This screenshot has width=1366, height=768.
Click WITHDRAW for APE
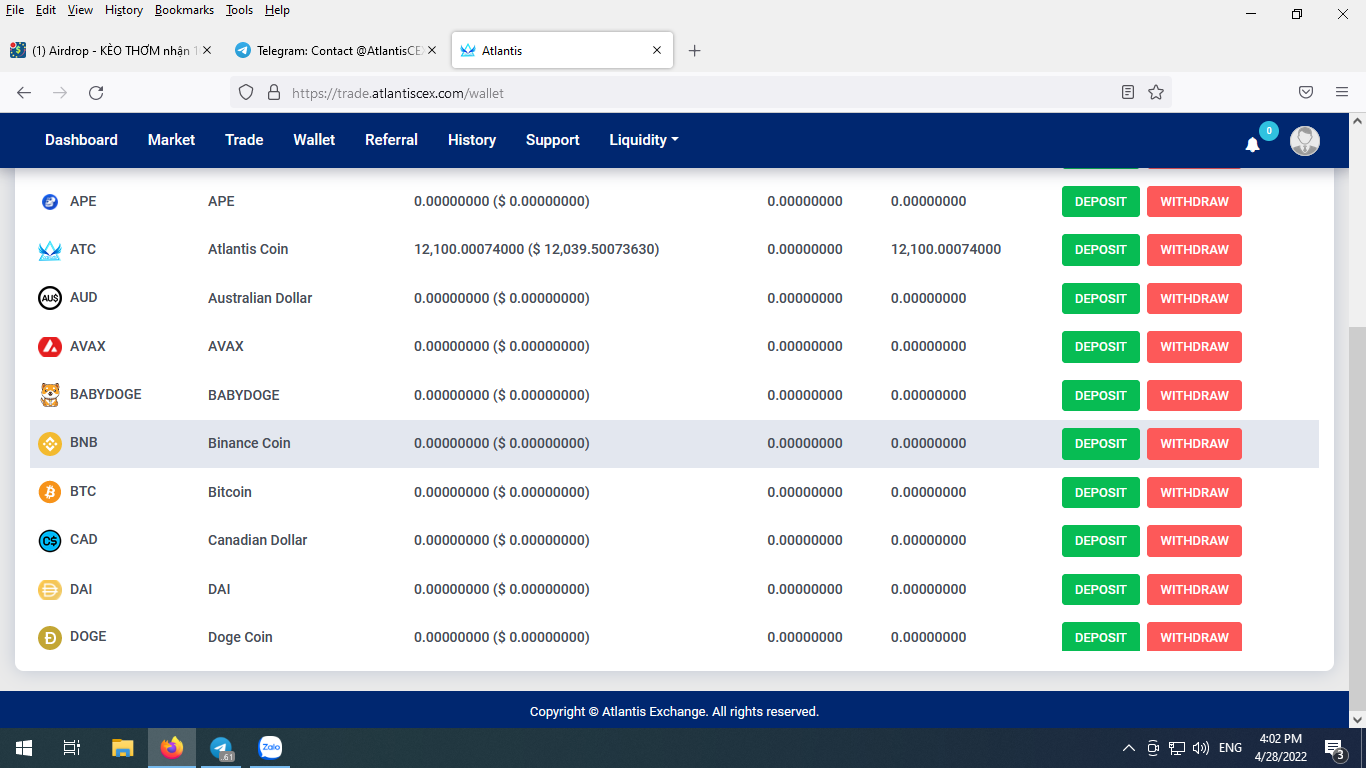coord(1194,202)
